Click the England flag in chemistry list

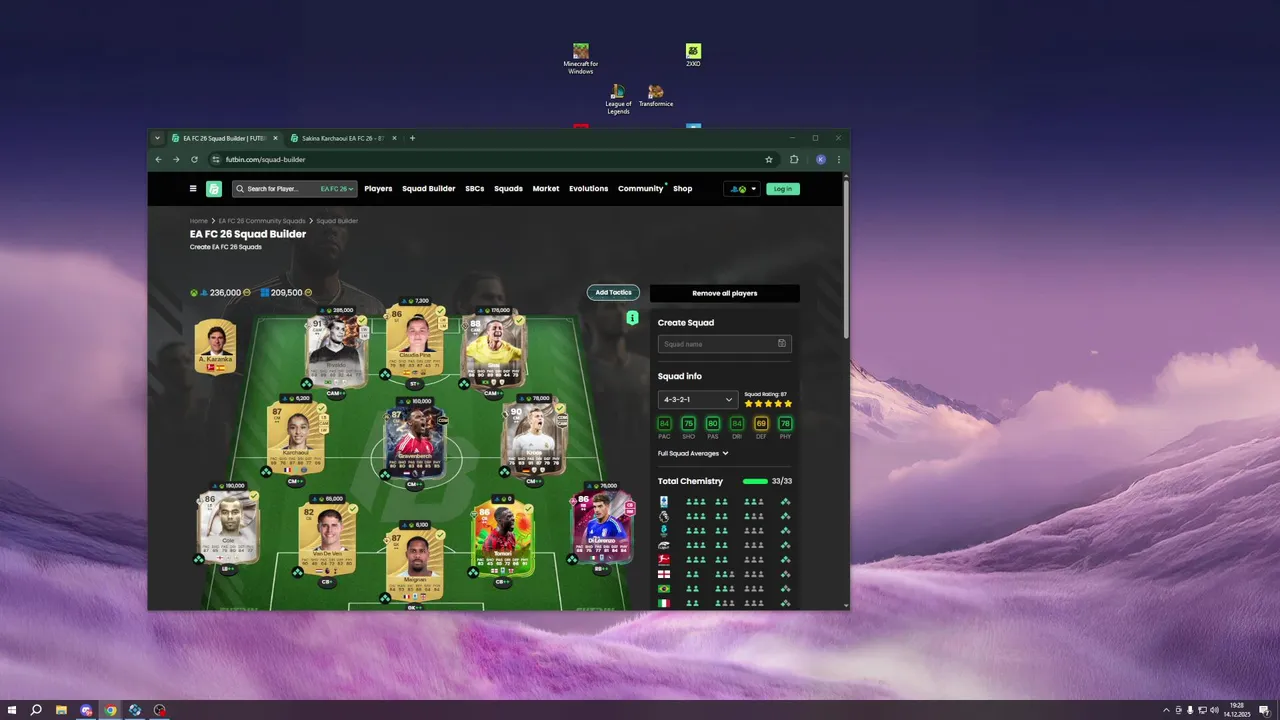click(x=664, y=574)
